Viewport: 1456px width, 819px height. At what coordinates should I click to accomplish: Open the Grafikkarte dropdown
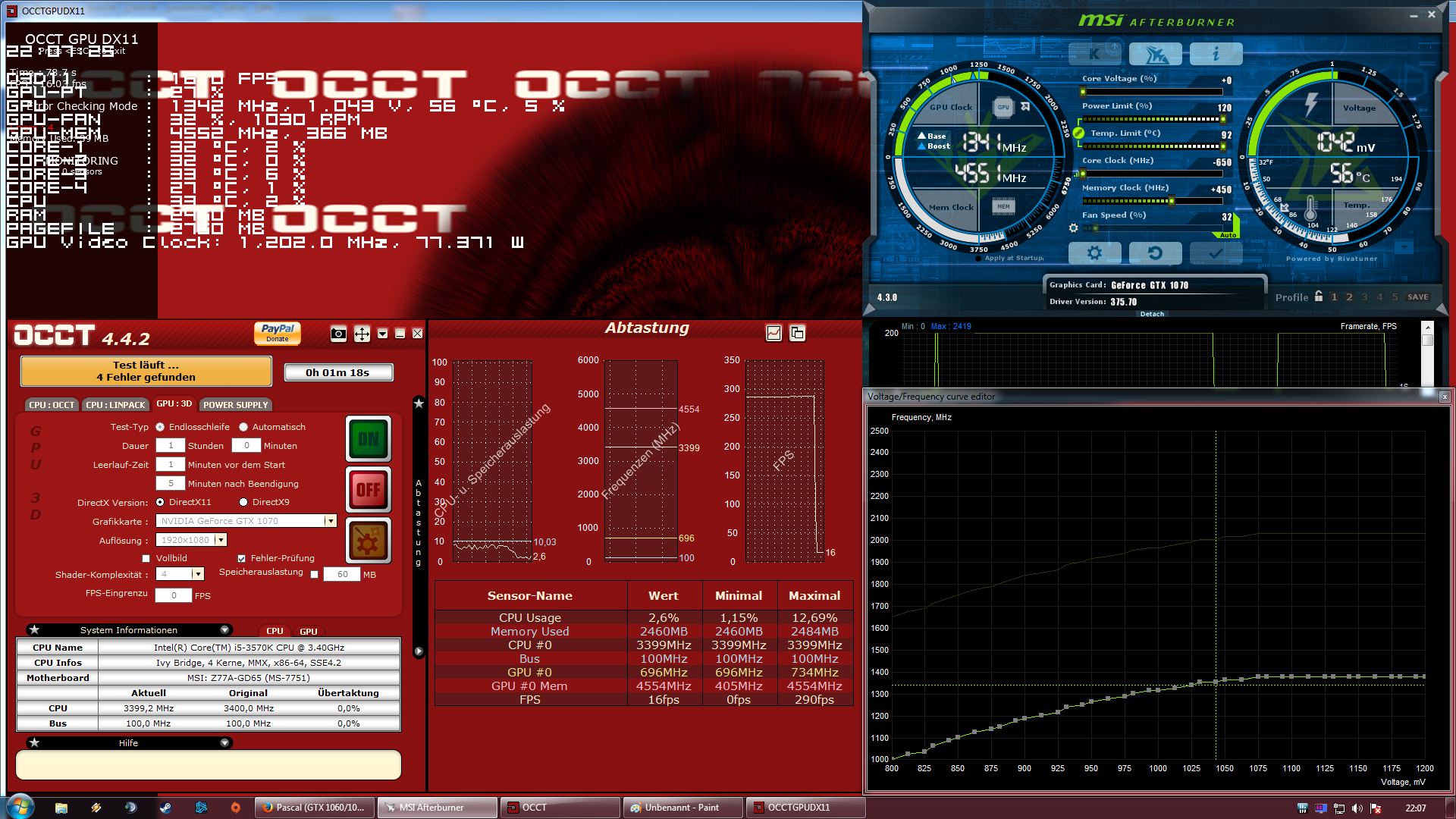(330, 521)
